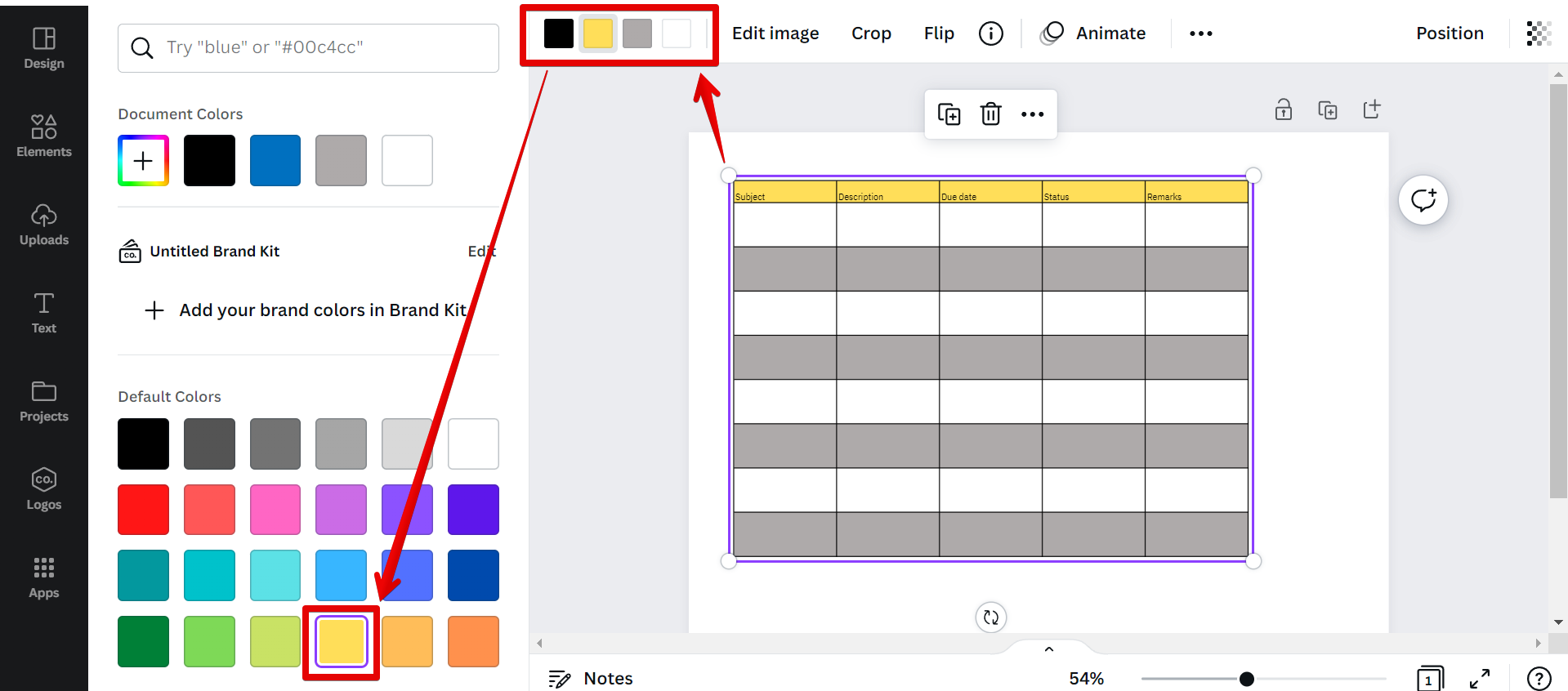
Task: Open the image info icon
Action: 990,33
